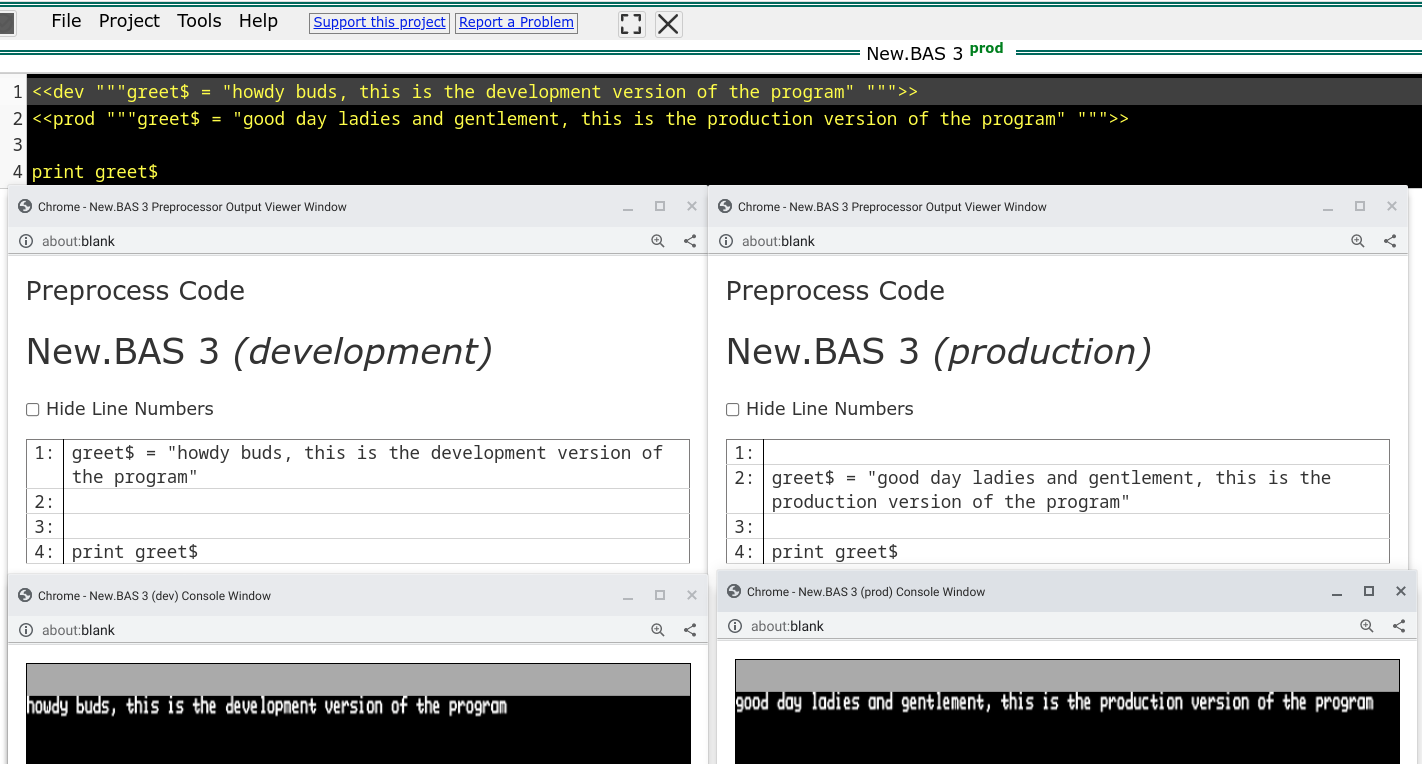Click development output line 1 greet$ code
Image resolution: width=1422 pixels, height=764 pixels.
[376, 464]
